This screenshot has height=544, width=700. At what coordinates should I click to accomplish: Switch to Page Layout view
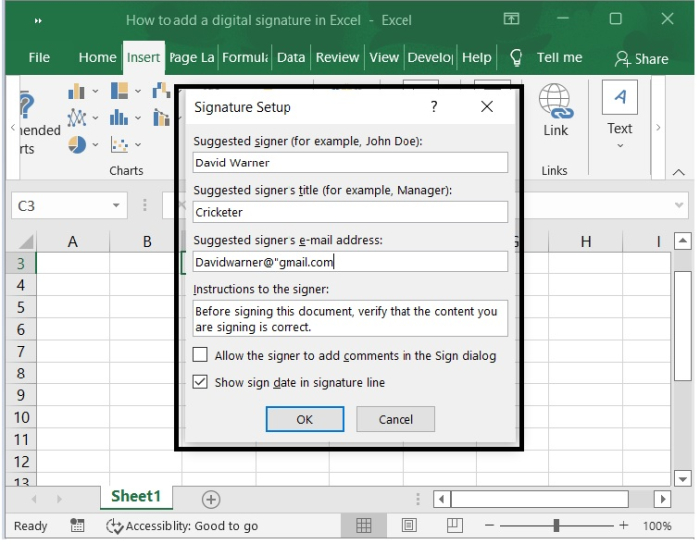[x=409, y=526]
